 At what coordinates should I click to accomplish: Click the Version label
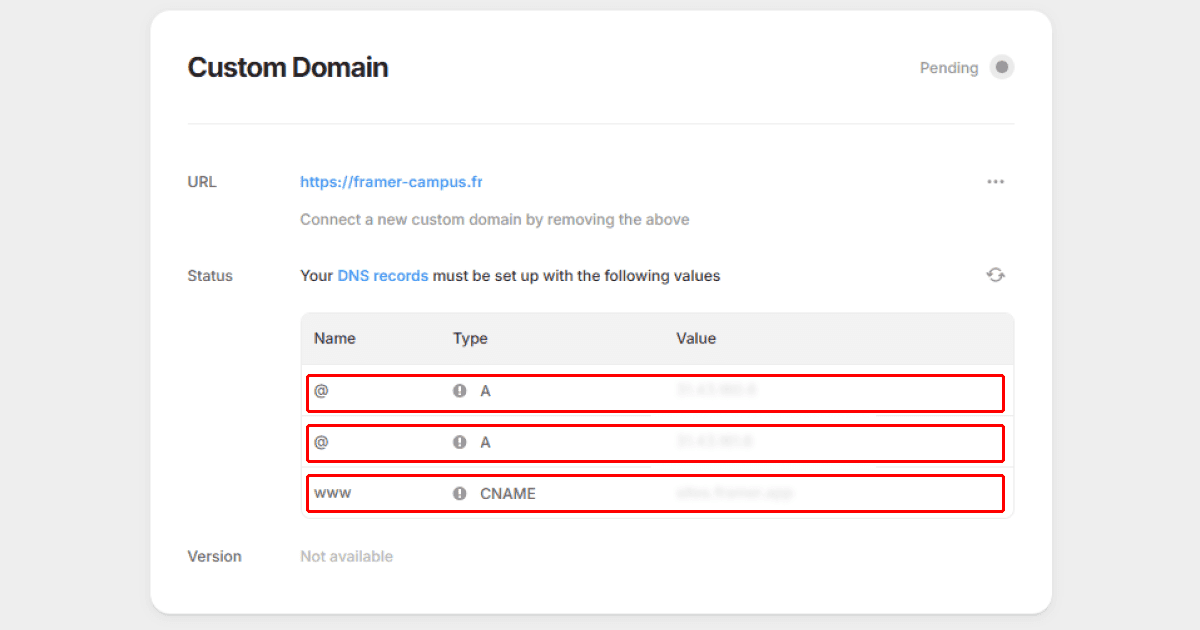(x=215, y=556)
